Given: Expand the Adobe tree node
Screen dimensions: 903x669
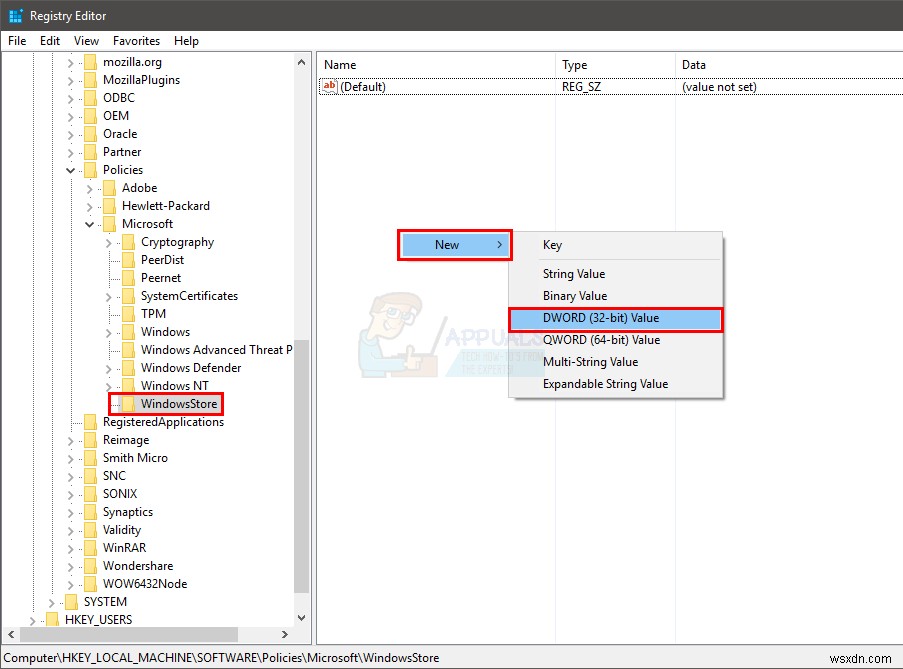Looking at the screenshot, I should [x=89, y=188].
